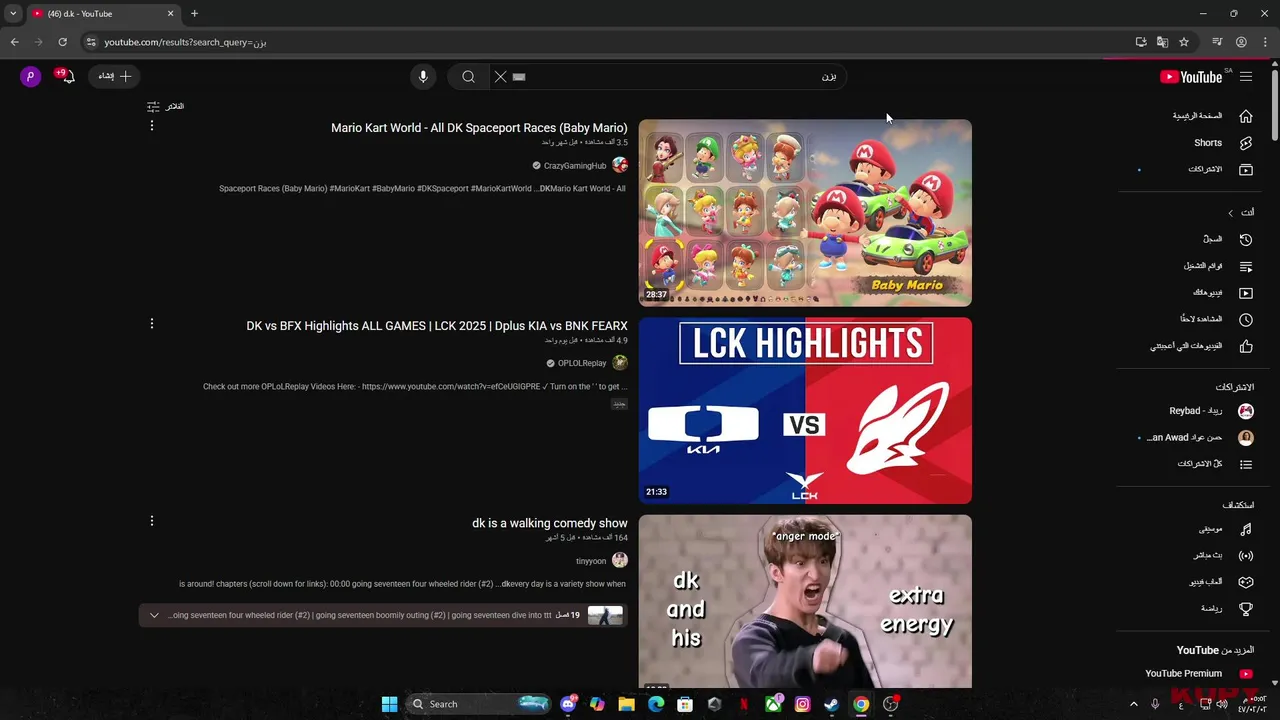Viewport: 1280px width, 720px height.
Task: Reload the page in Chrome
Action: (x=62, y=42)
